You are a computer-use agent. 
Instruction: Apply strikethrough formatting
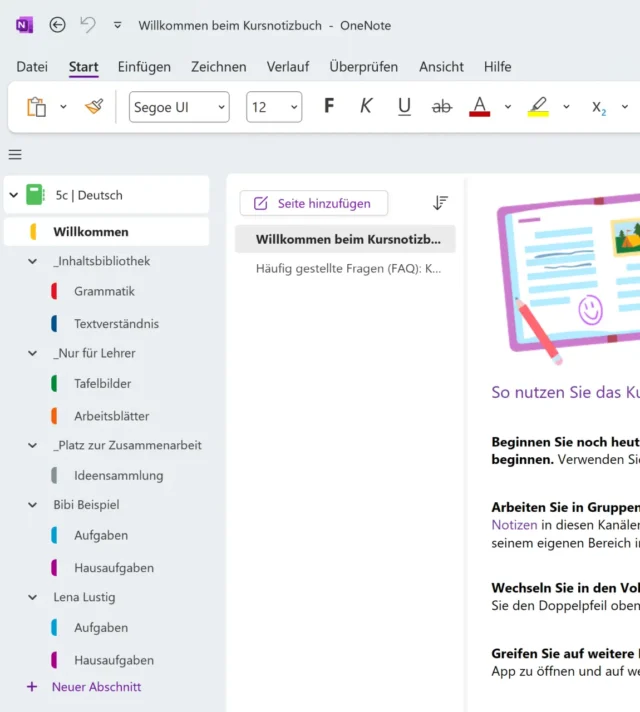(441, 107)
